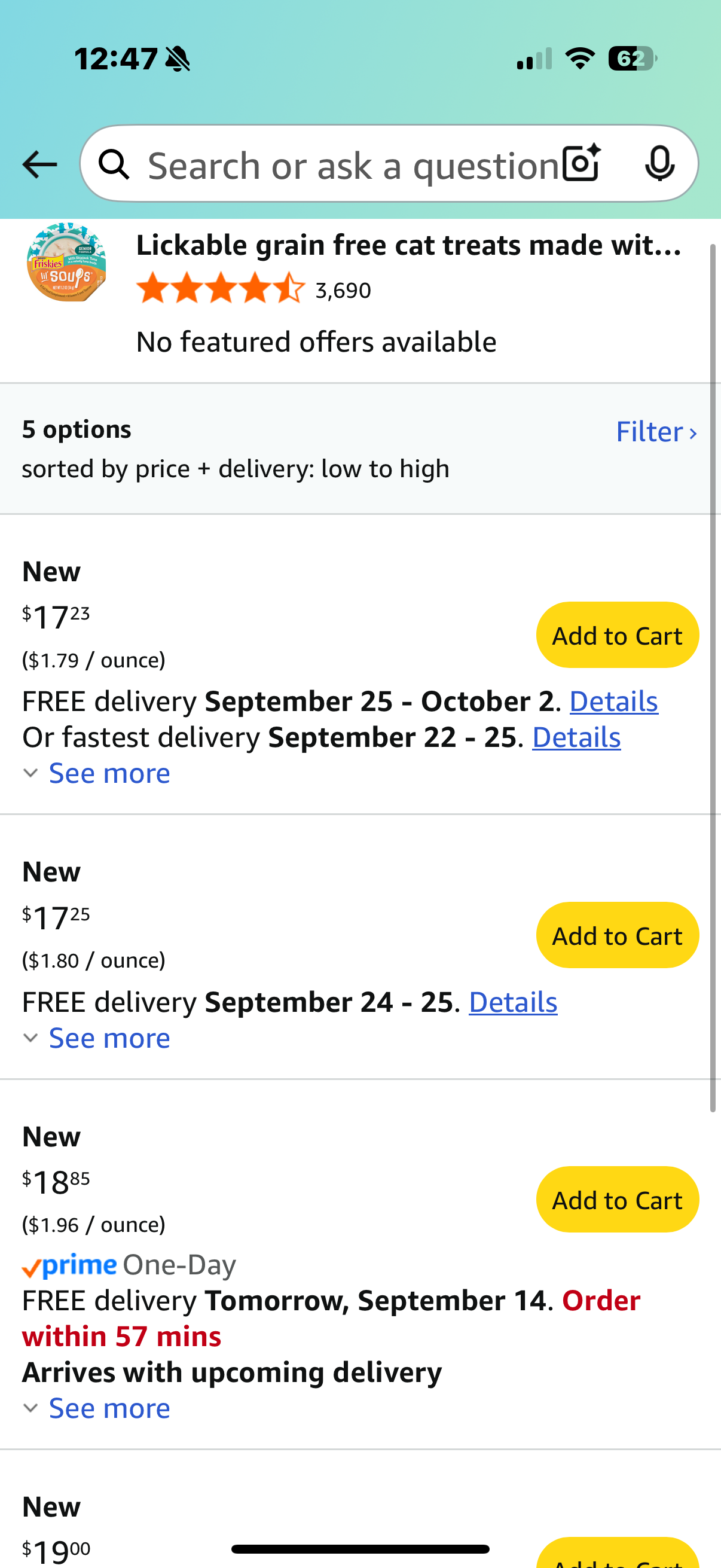721x1568 pixels.
Task: Tap the magnifying glass search icon
Action: 114,164
